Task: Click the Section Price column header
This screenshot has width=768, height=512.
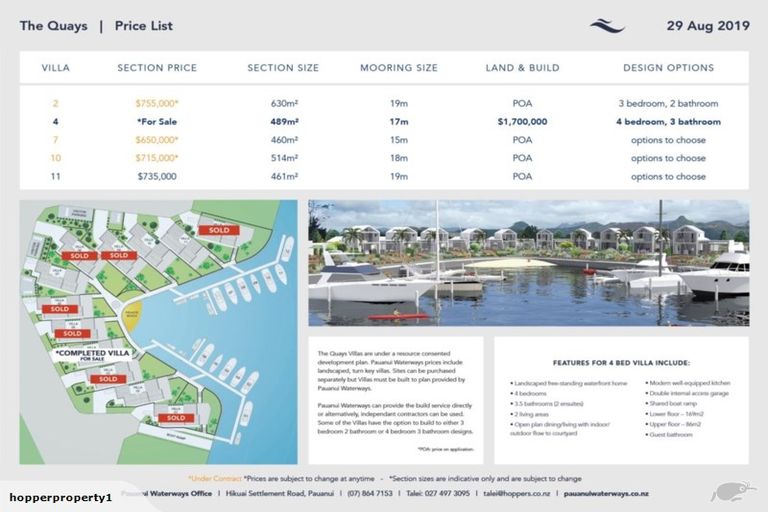Action: 157,68
